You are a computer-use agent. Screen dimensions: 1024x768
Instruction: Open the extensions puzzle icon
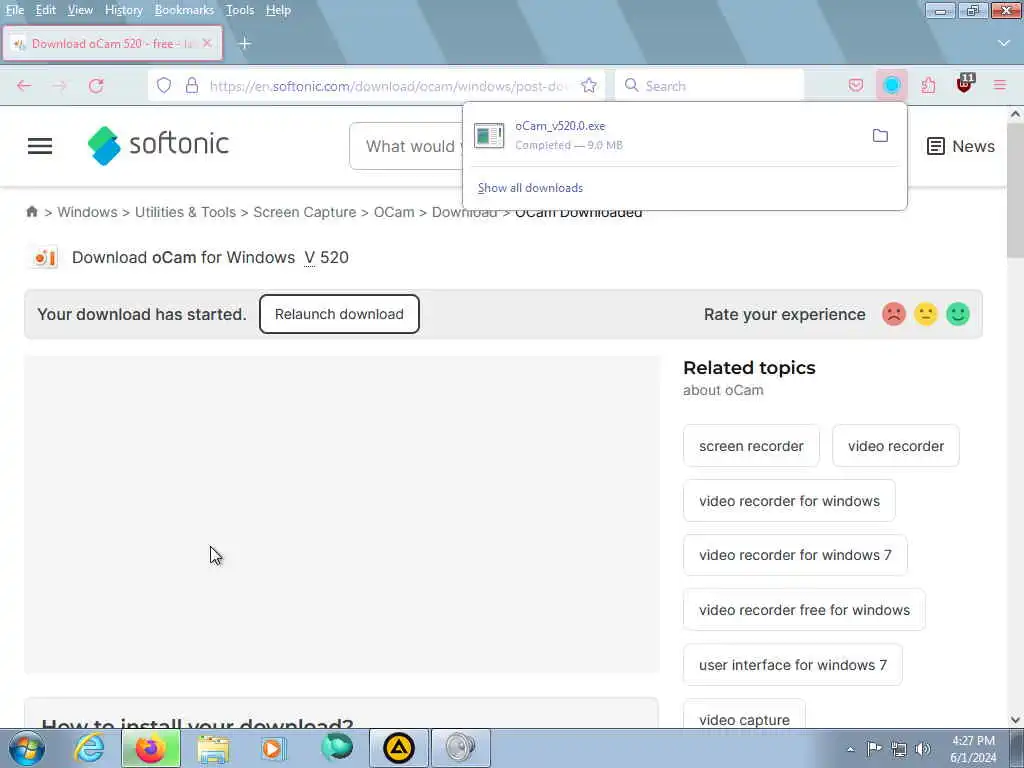[928, 86]
